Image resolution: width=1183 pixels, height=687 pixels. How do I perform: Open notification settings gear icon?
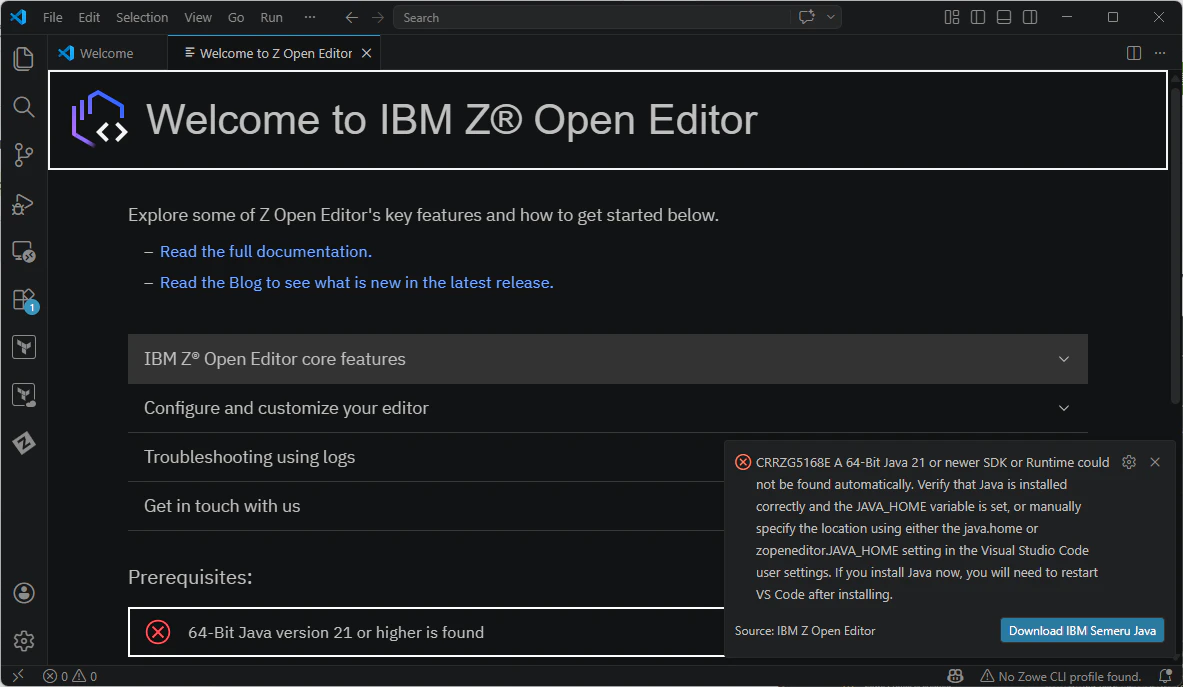1129,462
